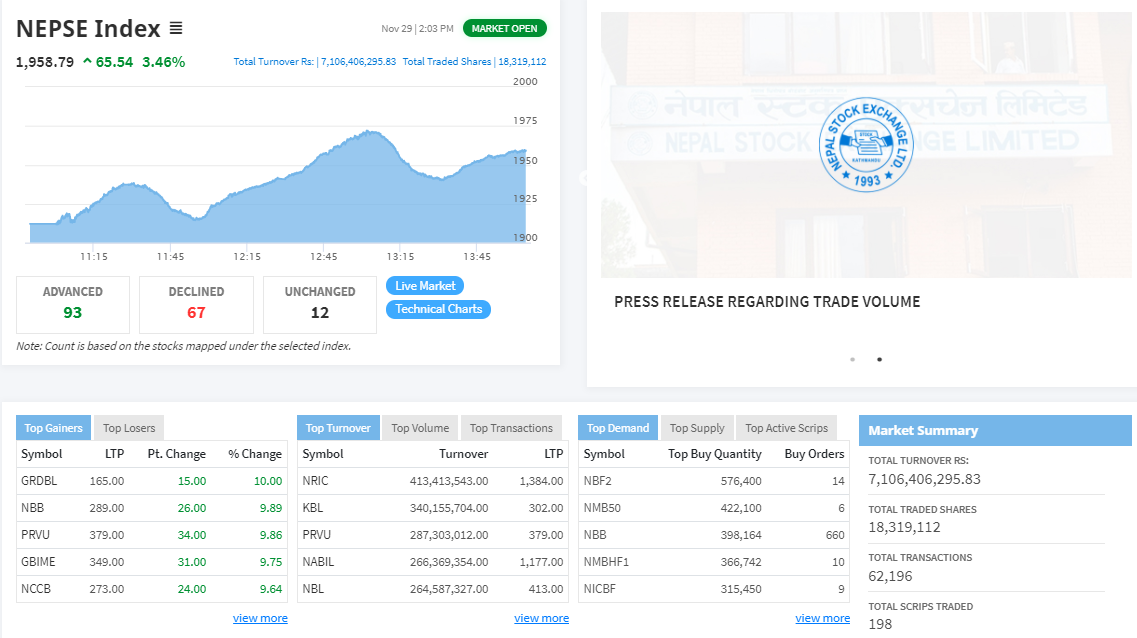Open Technical Charts

(438, 309)
